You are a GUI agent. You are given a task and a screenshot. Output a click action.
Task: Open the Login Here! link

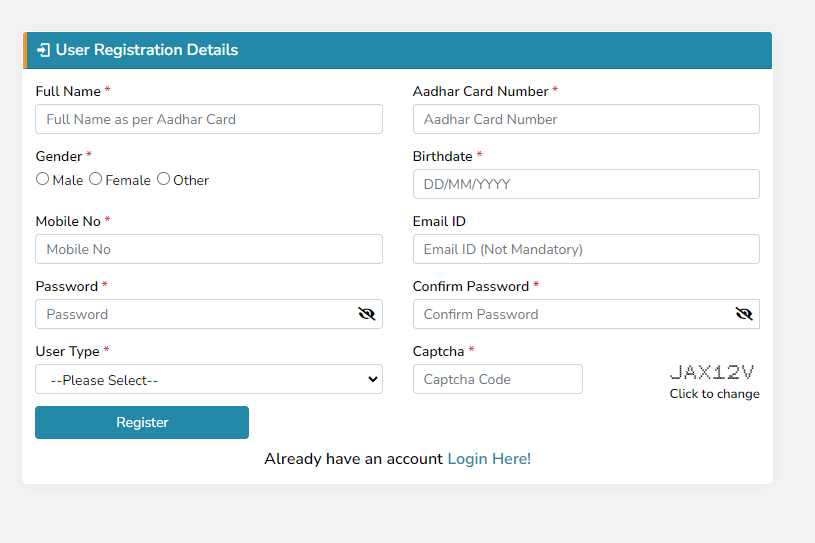click(x=489, y=459)
